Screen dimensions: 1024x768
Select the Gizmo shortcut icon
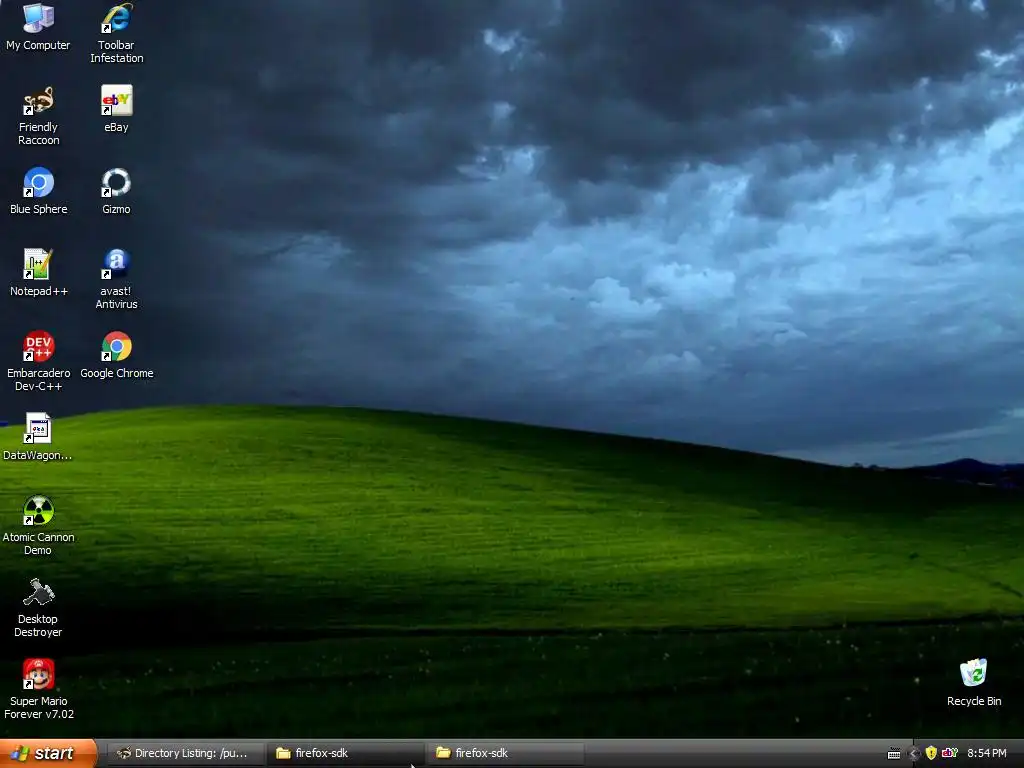point(116,191)
